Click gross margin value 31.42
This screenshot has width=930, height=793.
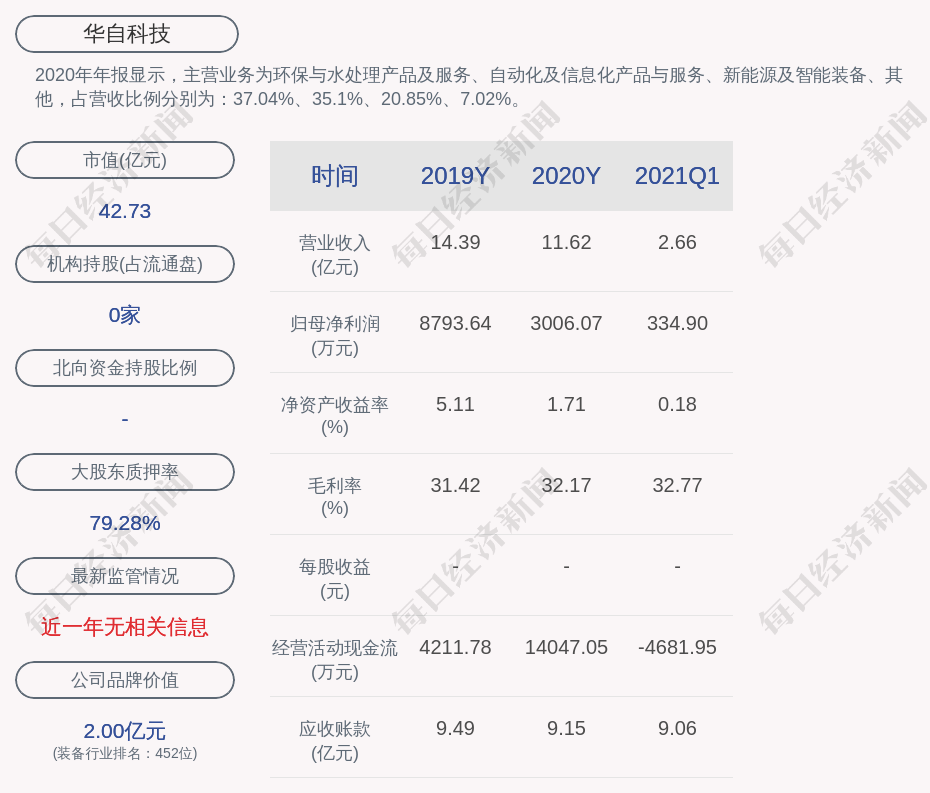[x=455, y=485]
